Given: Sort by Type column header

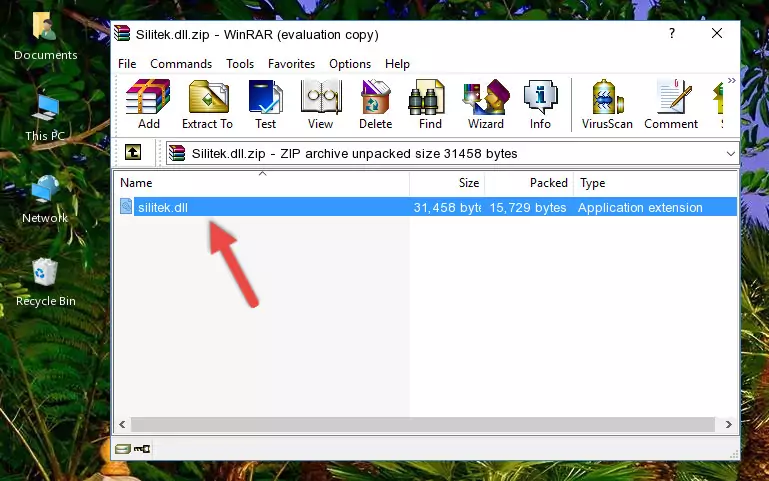Looking at the screenshot, I should (x=656, y=183).
